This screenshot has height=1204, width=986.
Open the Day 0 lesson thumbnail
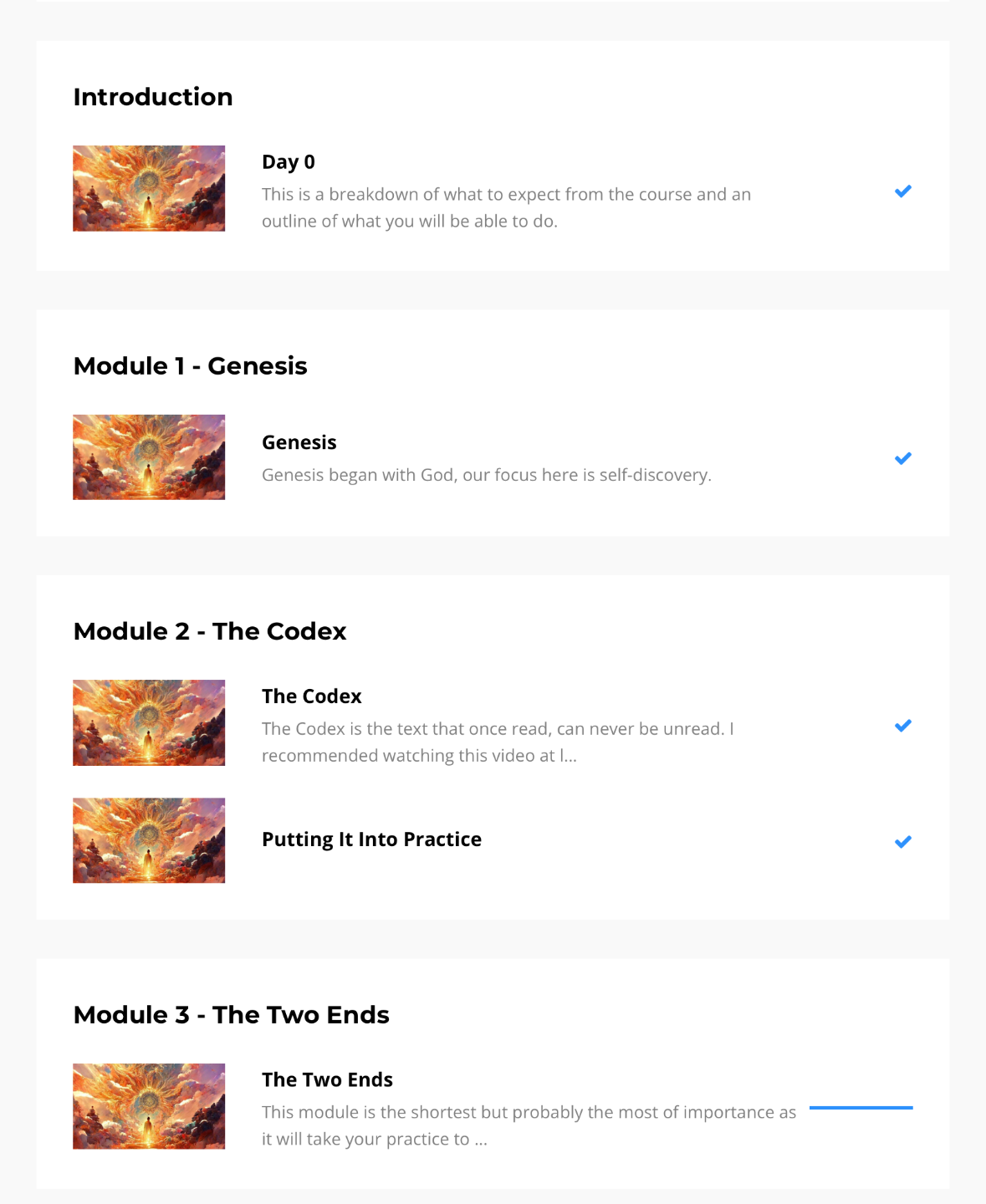[149, 189]
